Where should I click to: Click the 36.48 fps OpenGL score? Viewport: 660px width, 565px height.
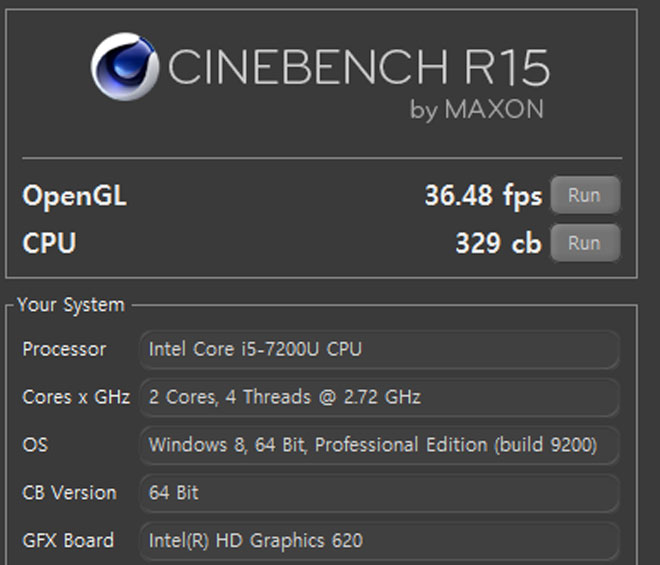(x=483, y=196)
